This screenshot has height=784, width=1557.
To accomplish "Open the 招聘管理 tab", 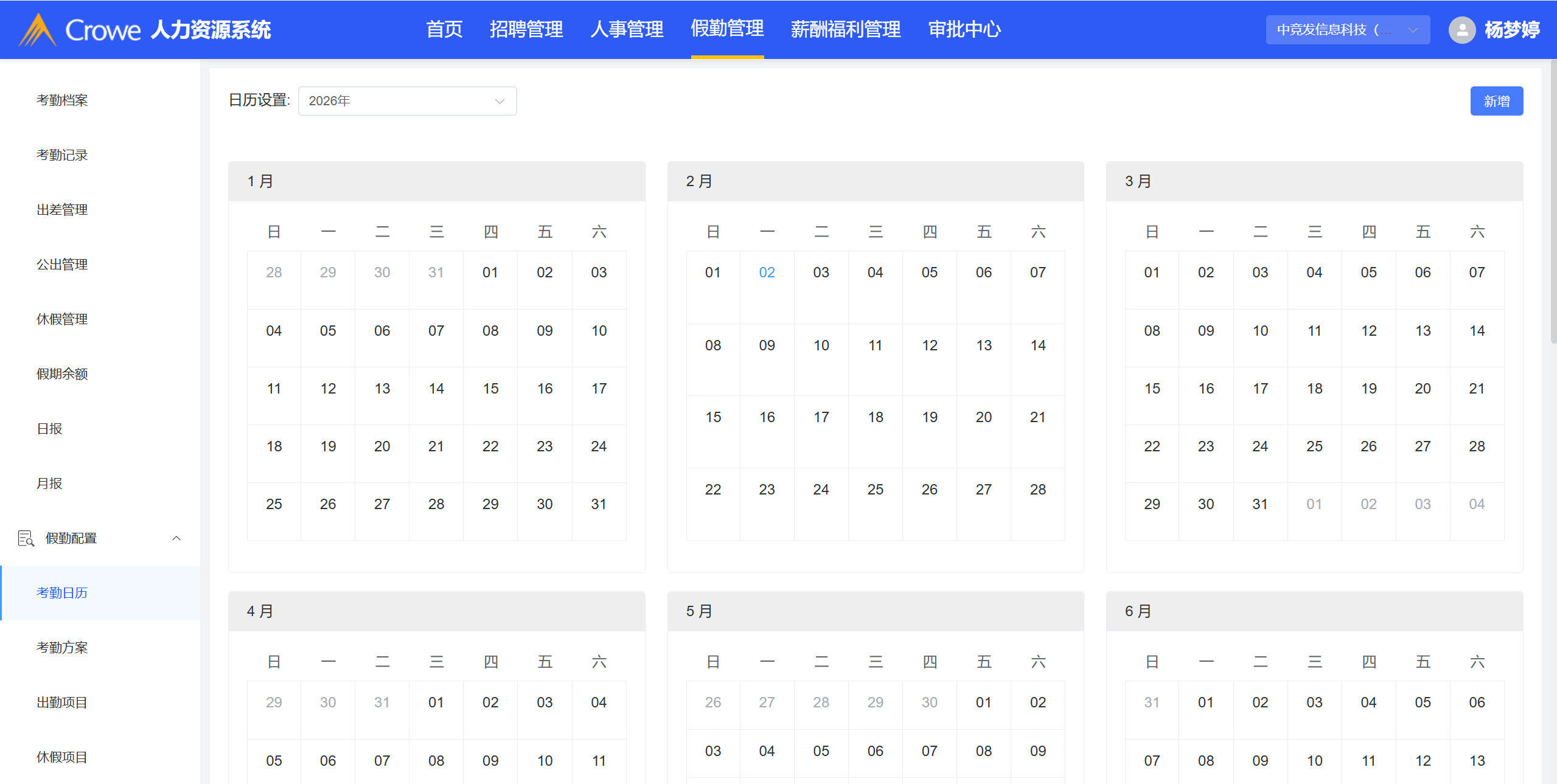I will tap(526, 29).
